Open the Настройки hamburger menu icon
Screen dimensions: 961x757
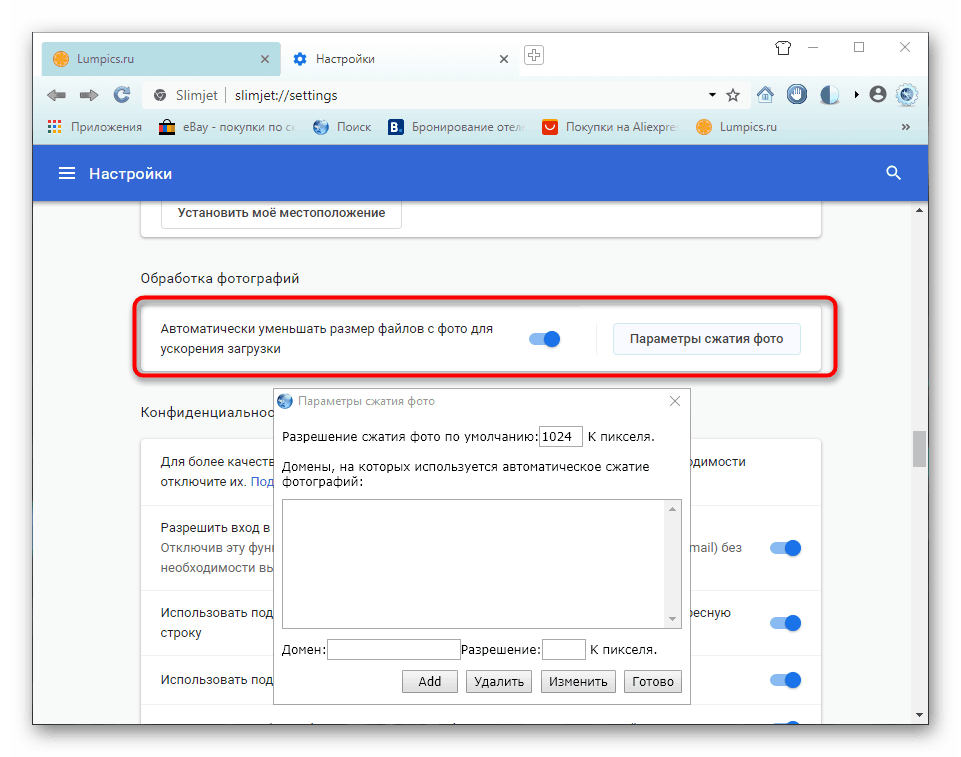66,172
